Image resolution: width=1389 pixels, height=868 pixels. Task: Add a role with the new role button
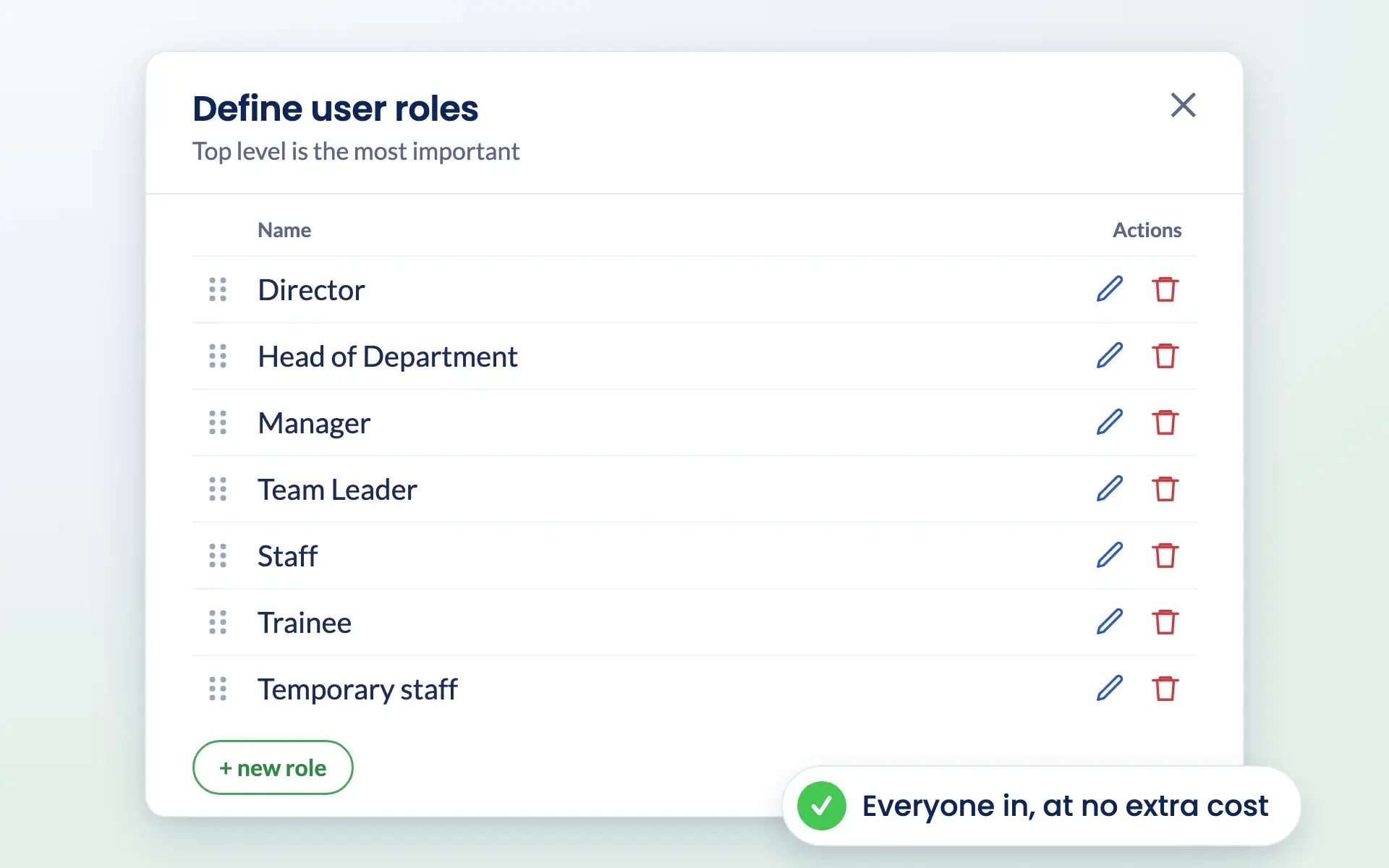[273, 767]
